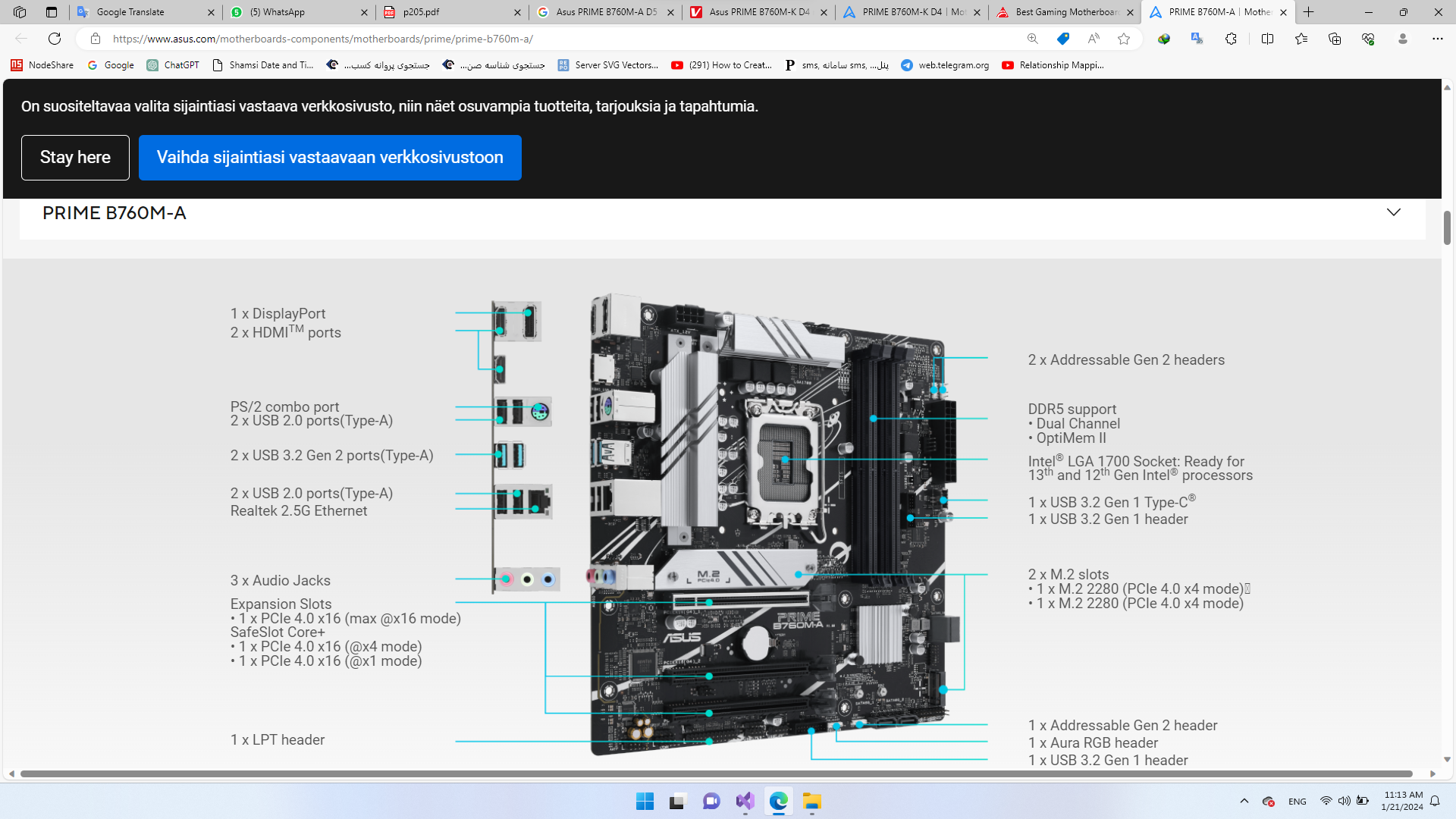The width and height of the screenshot is (1456, 819).
Task: Click the vertical scrollbar down arrow
Action: pyautogui.click(x=1447, y=759)
